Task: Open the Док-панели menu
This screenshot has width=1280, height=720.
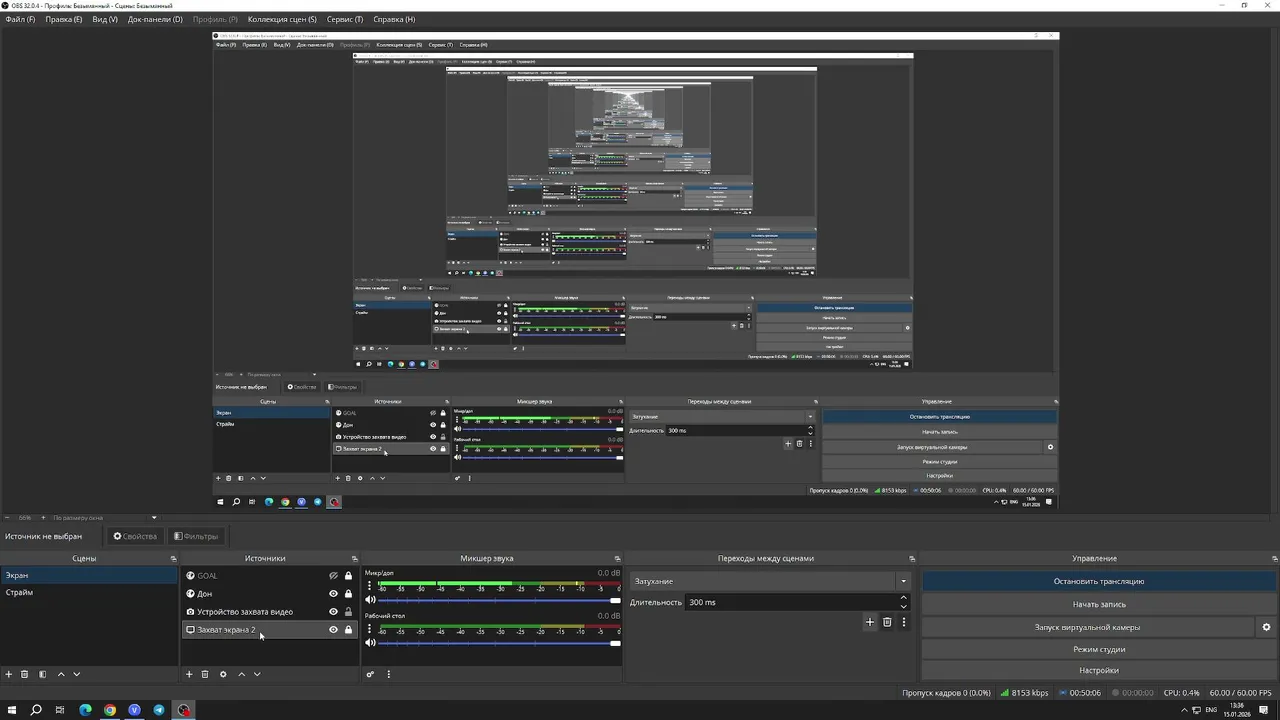Action: point(155,19)
